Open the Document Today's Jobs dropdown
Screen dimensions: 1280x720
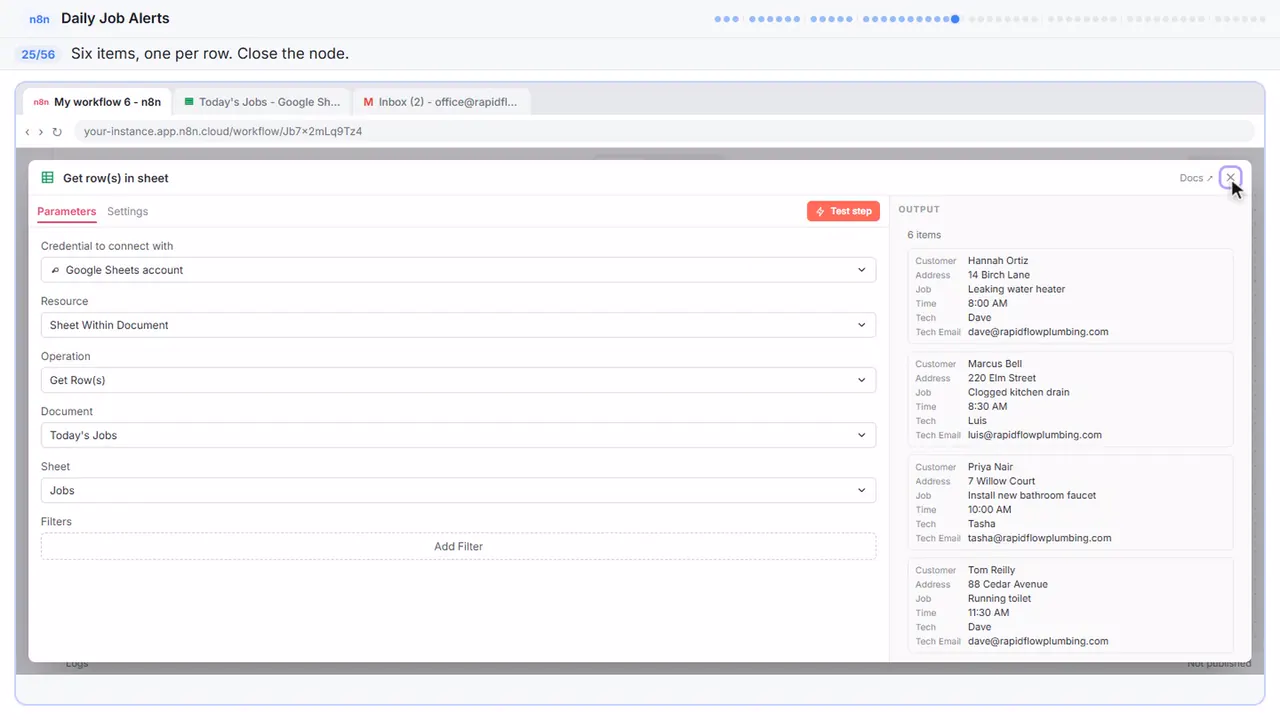point(458,435)
